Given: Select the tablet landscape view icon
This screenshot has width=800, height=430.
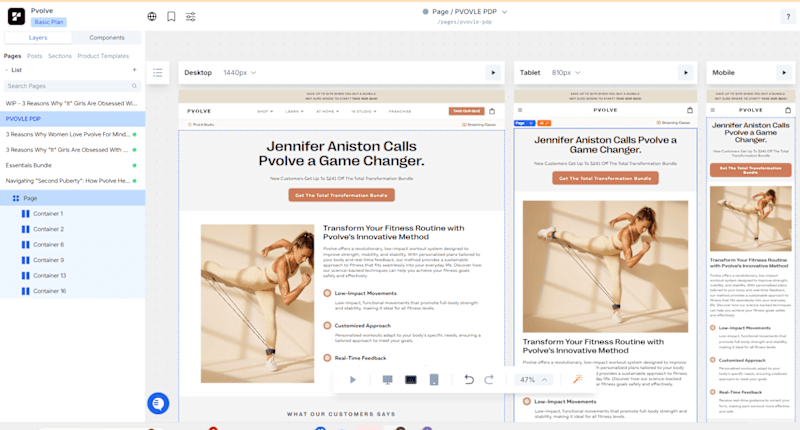Looking at the screenshot, I should pos(411,380).
